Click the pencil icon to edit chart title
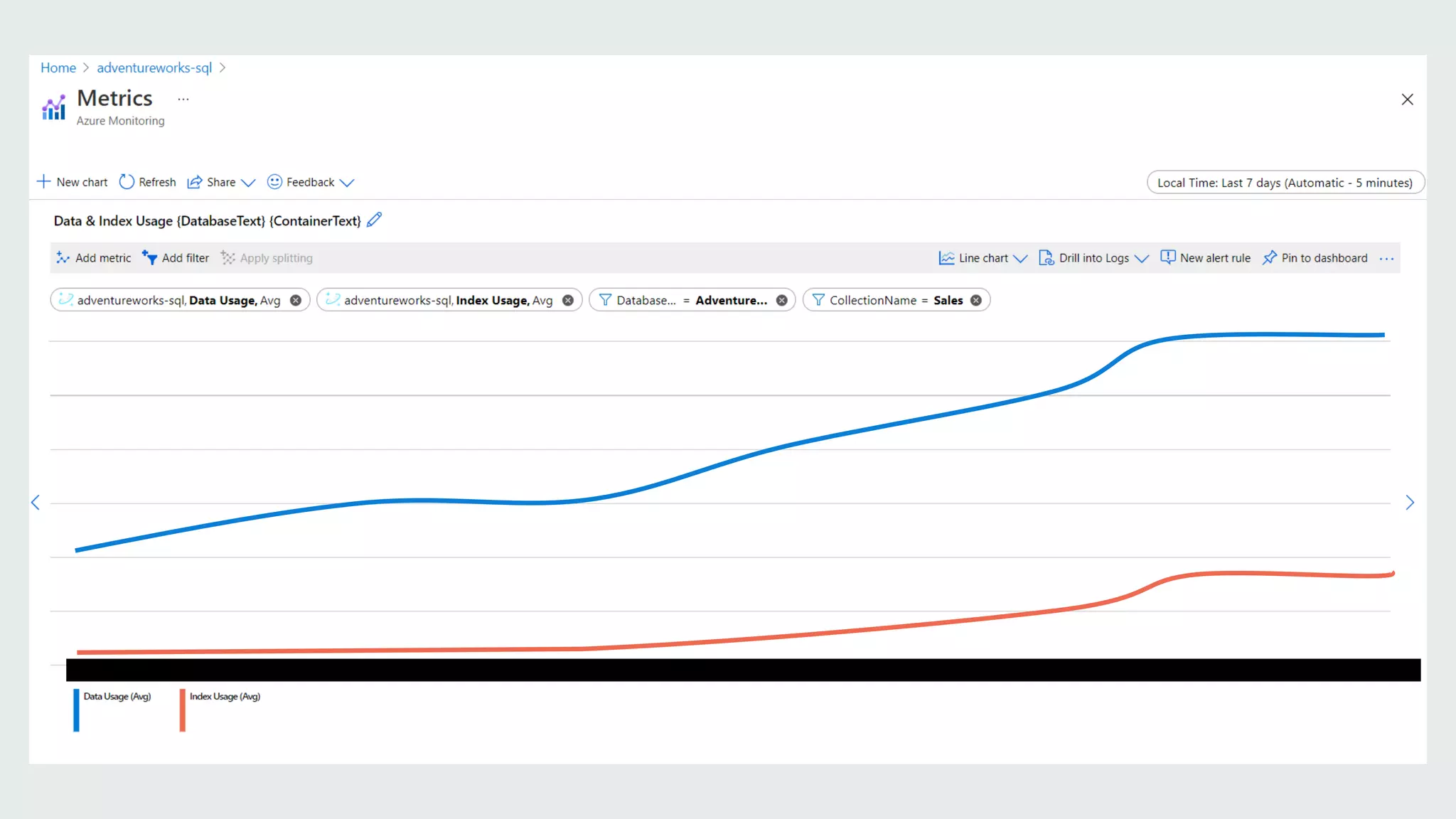The width and height of the screenshot is (1456, 819). pos(374,220)
